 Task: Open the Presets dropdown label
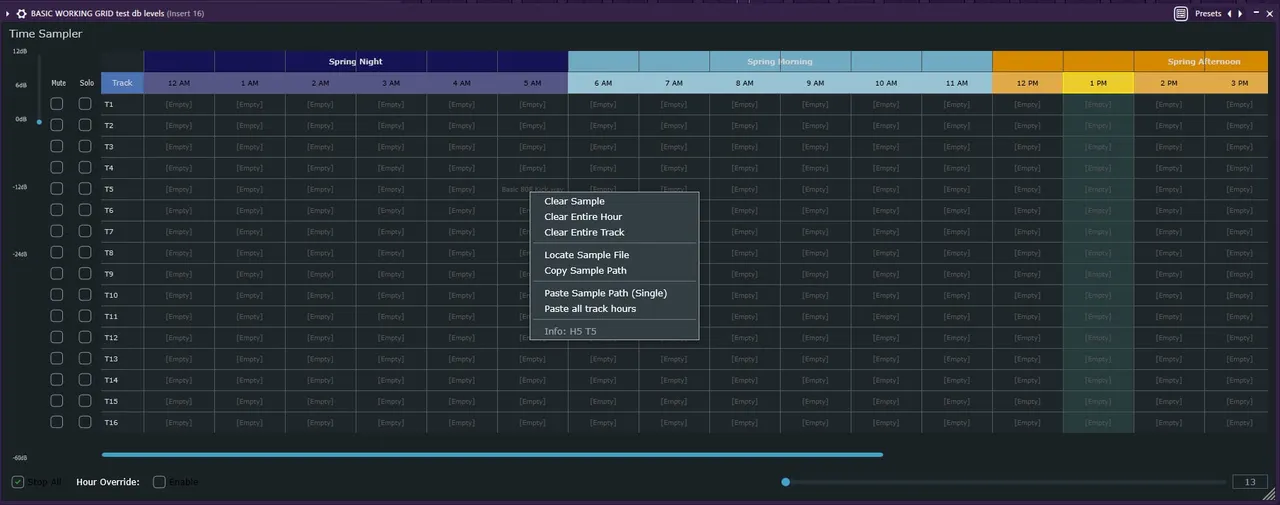point(1208,14)
